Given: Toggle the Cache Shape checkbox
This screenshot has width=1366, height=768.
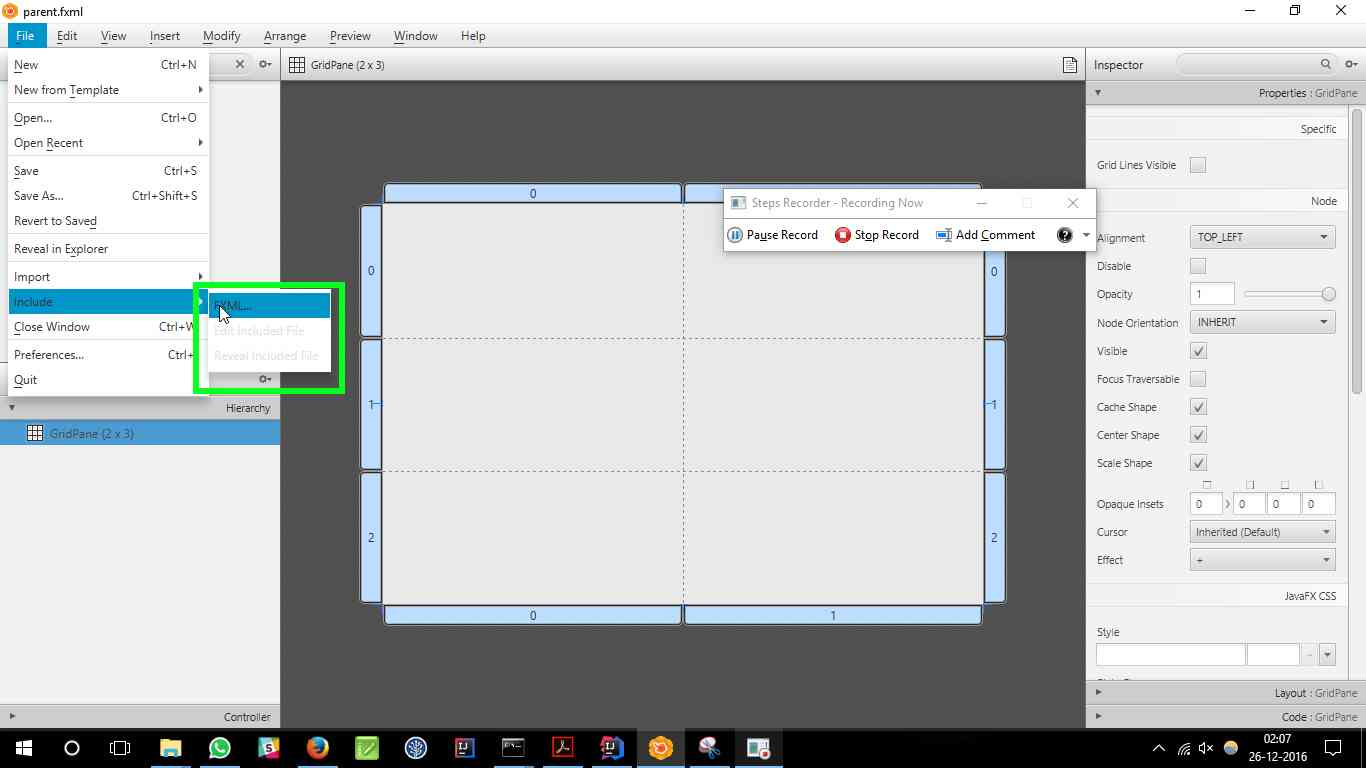Looking at the screenshot, I should [x=1198, y=407].
